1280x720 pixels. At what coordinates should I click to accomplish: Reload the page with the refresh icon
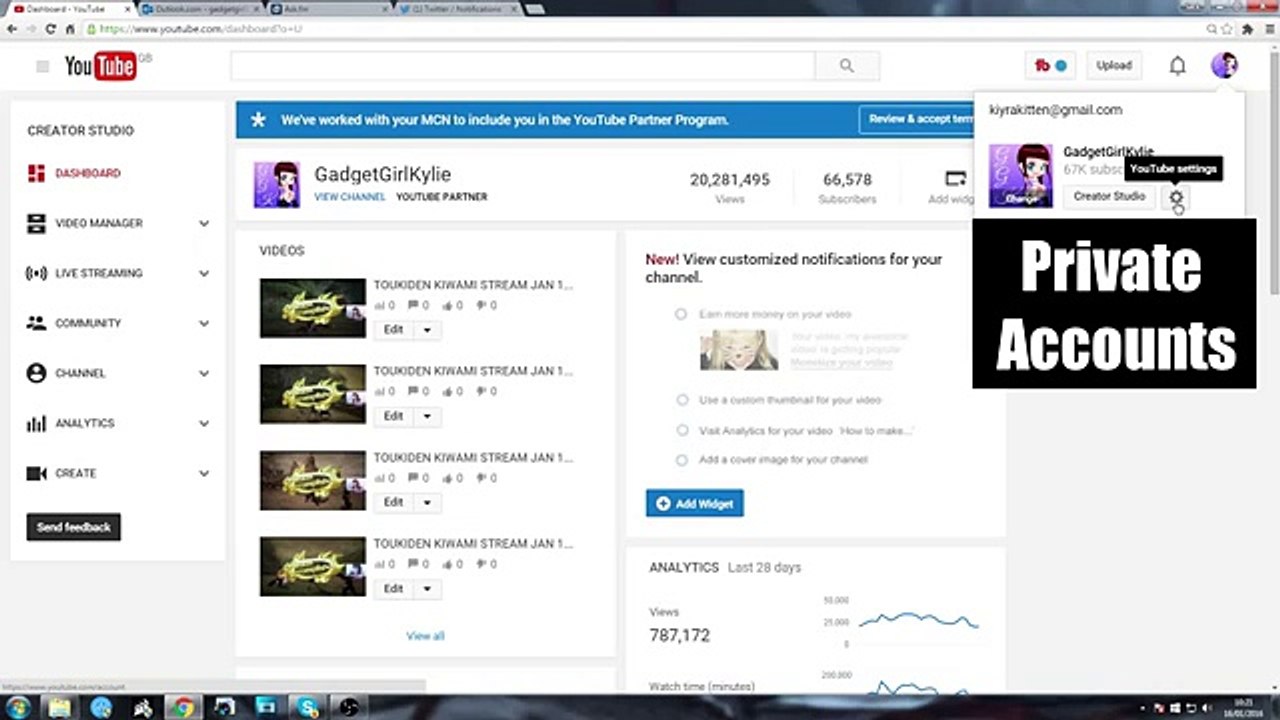click(50, 29)
